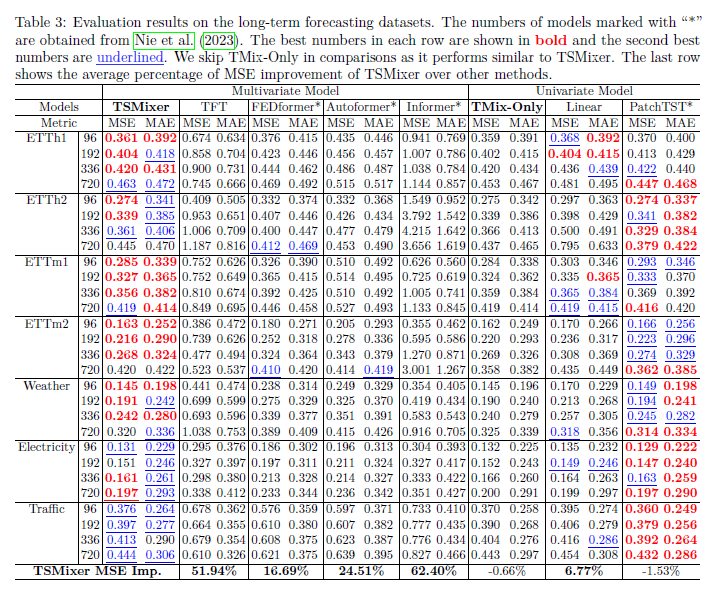The image size is (709, 593).
Task: Click the 'ETTm1' dataset label
Action: coord(46,262)
